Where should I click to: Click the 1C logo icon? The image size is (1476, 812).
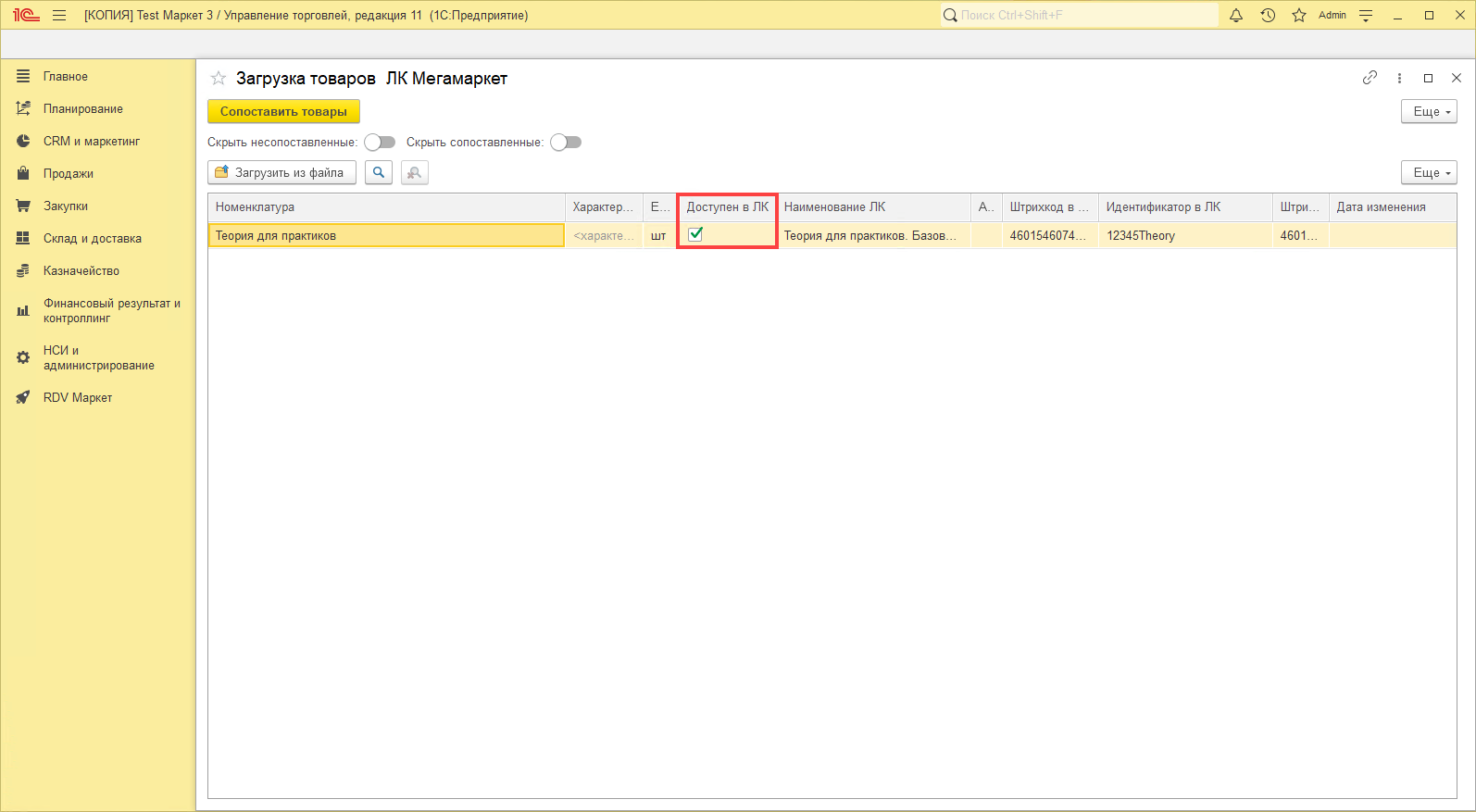click(26, 15)
